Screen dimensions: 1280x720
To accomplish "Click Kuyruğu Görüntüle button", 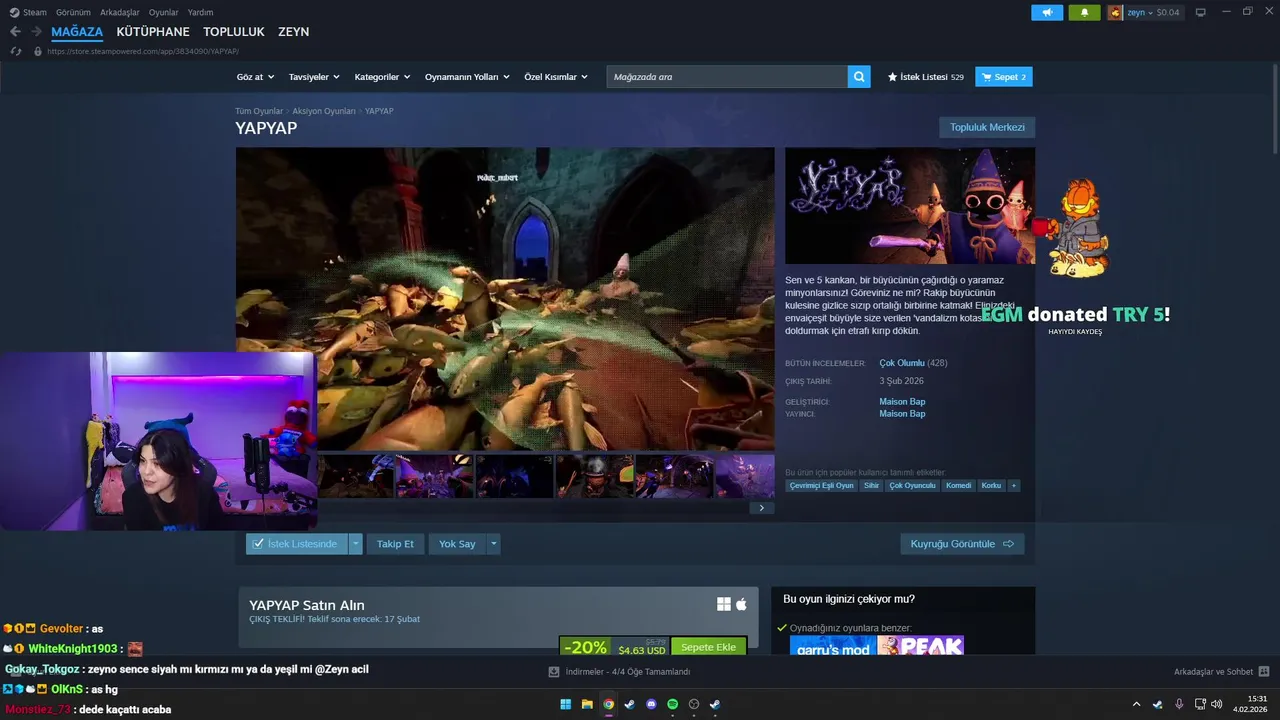I will point(962,544).
